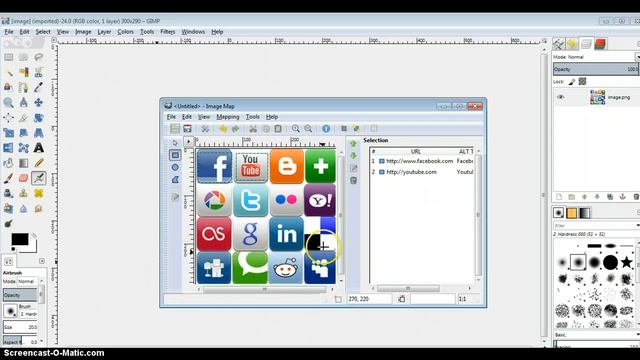Select the Zoom magnifier tool in toolbox
Screen dimensions: 640x360
pos(9,102)
